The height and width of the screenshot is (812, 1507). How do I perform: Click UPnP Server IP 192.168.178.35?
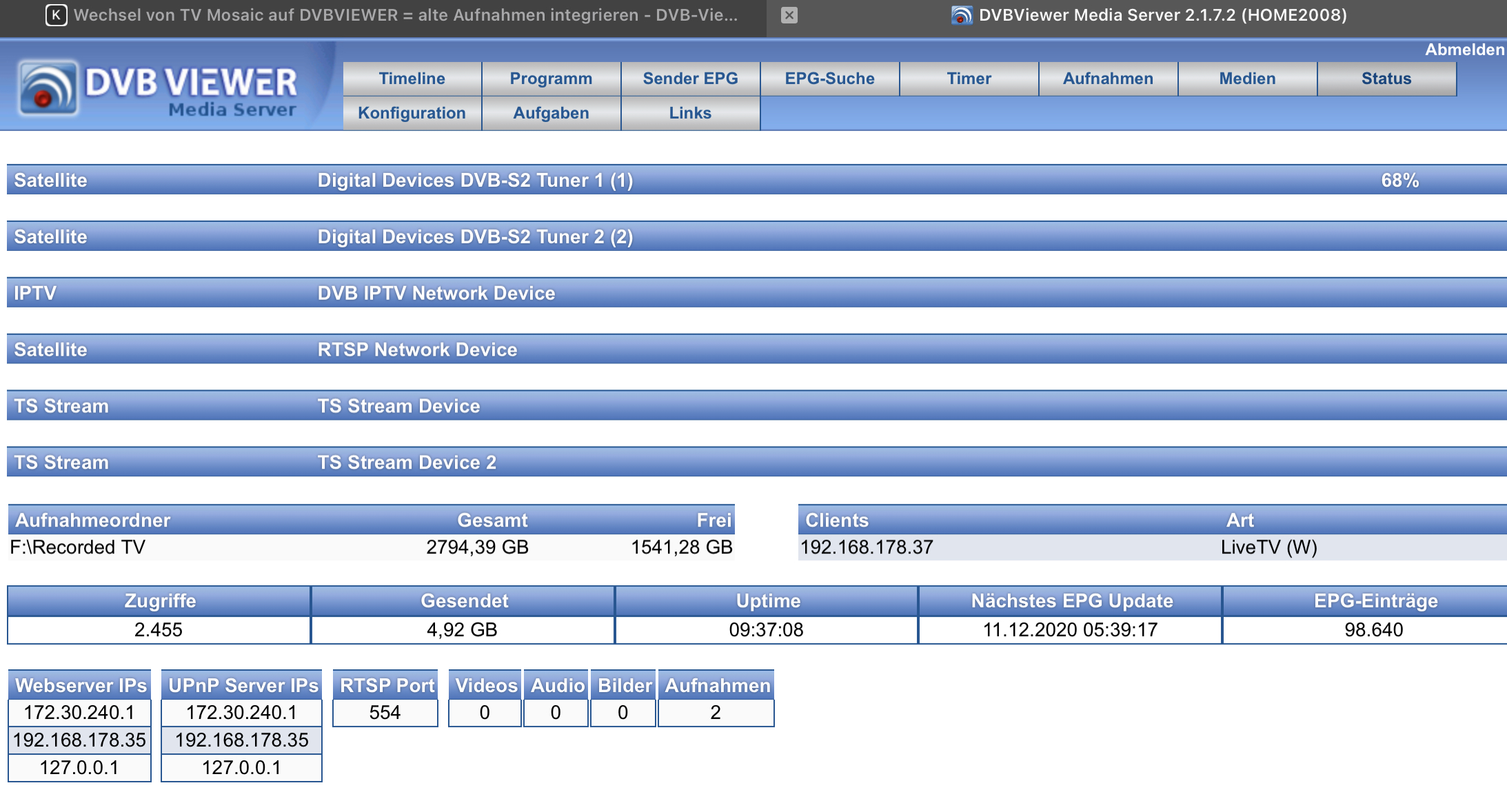(242, 740)
